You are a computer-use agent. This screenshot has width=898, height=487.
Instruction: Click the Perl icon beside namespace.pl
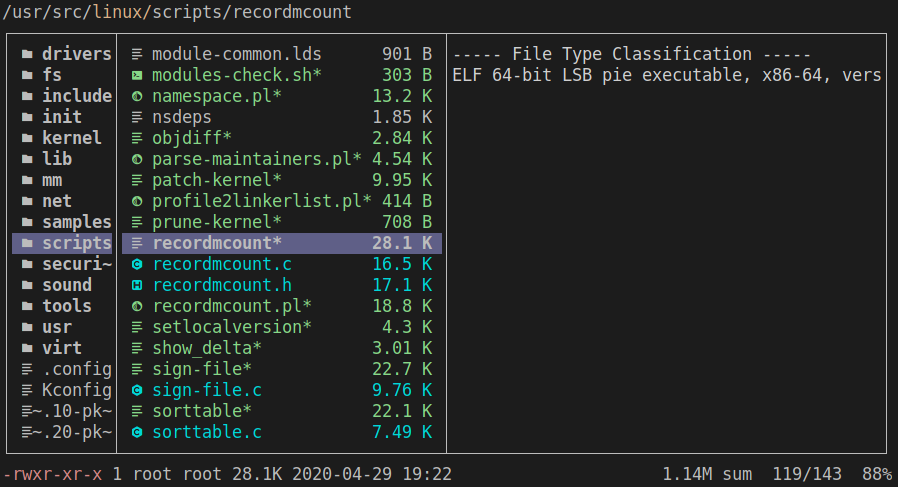tap(137, 96)
